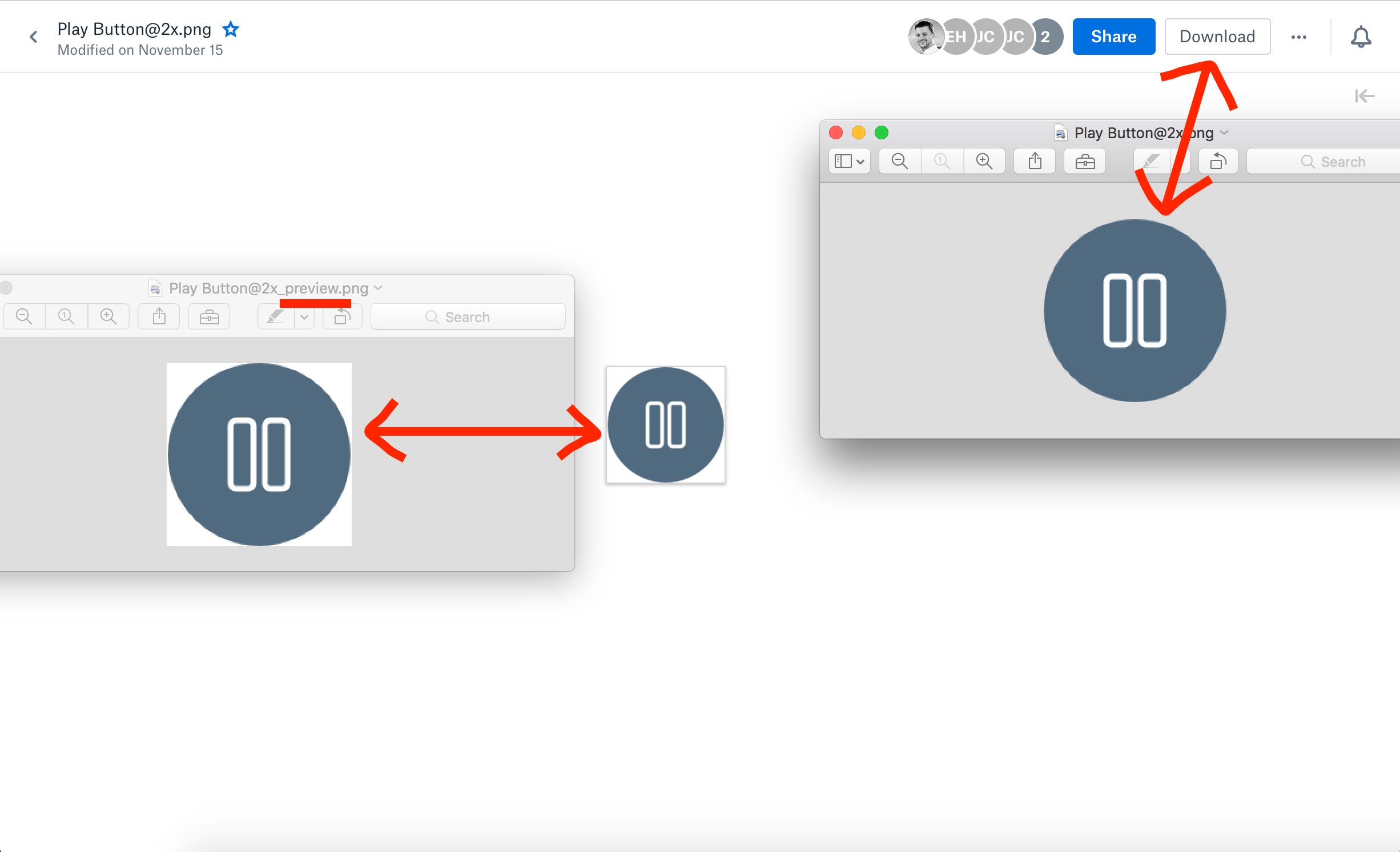Click the three-dot overflow menu in Dropbox
1400x852 pixels.
(1299, 37)
